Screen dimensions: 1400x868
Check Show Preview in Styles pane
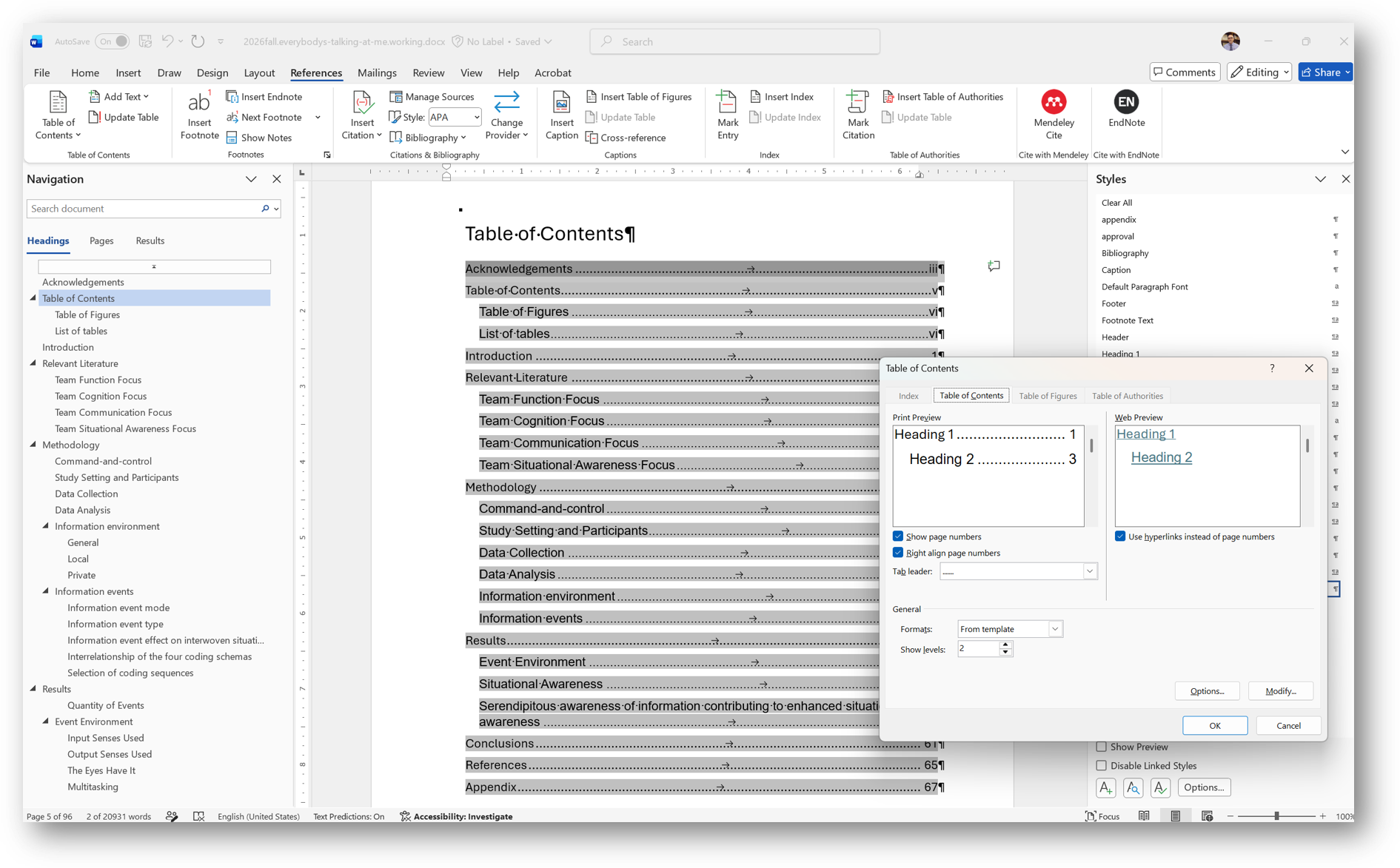tap(1102, 747)
